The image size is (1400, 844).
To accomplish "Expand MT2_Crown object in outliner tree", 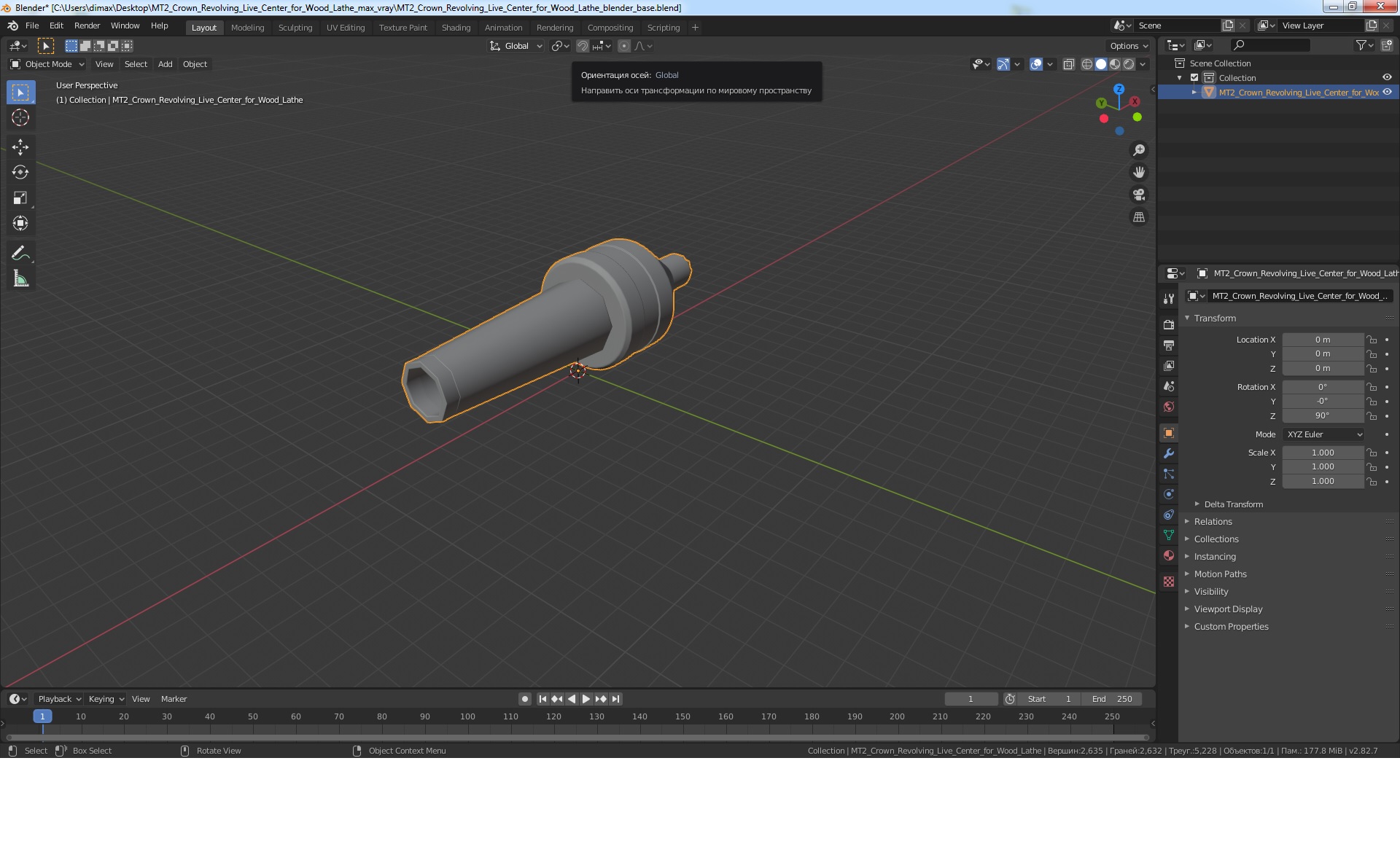I will [x=1194, y=93].
